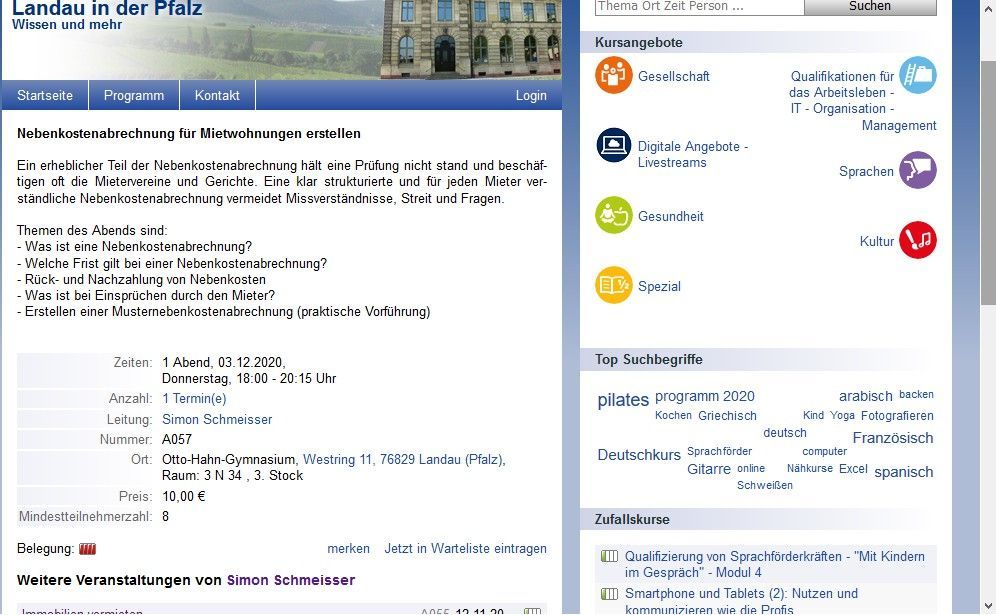Click the red Kultur music note icon

pos(917,241)
